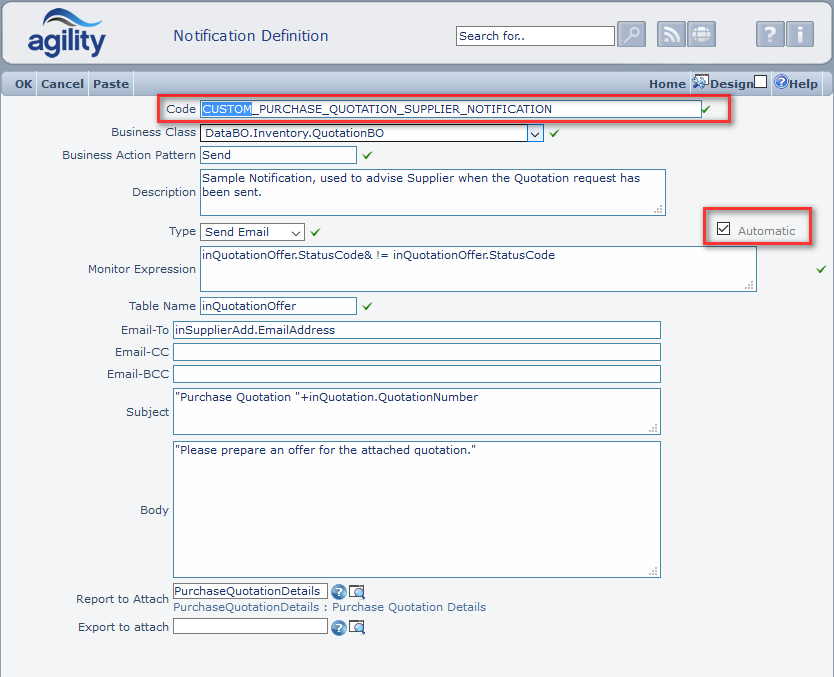Click OK in the toolbar
The width and height of the screenshot is (834, 677).
[x=23, y=84]
